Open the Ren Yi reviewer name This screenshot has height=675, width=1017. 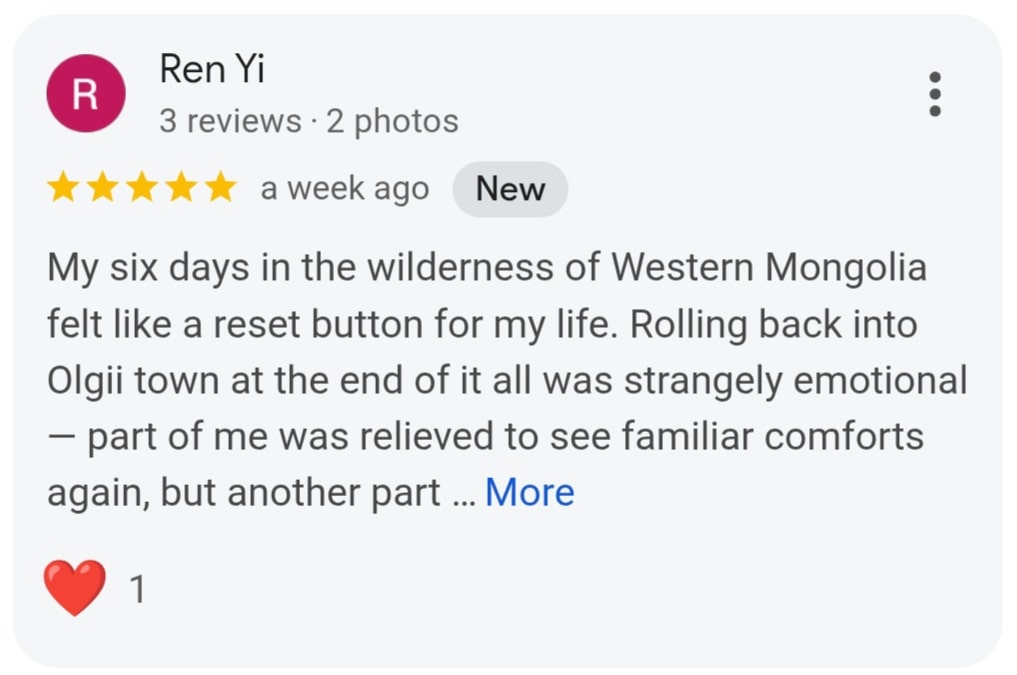pos(211,69)
